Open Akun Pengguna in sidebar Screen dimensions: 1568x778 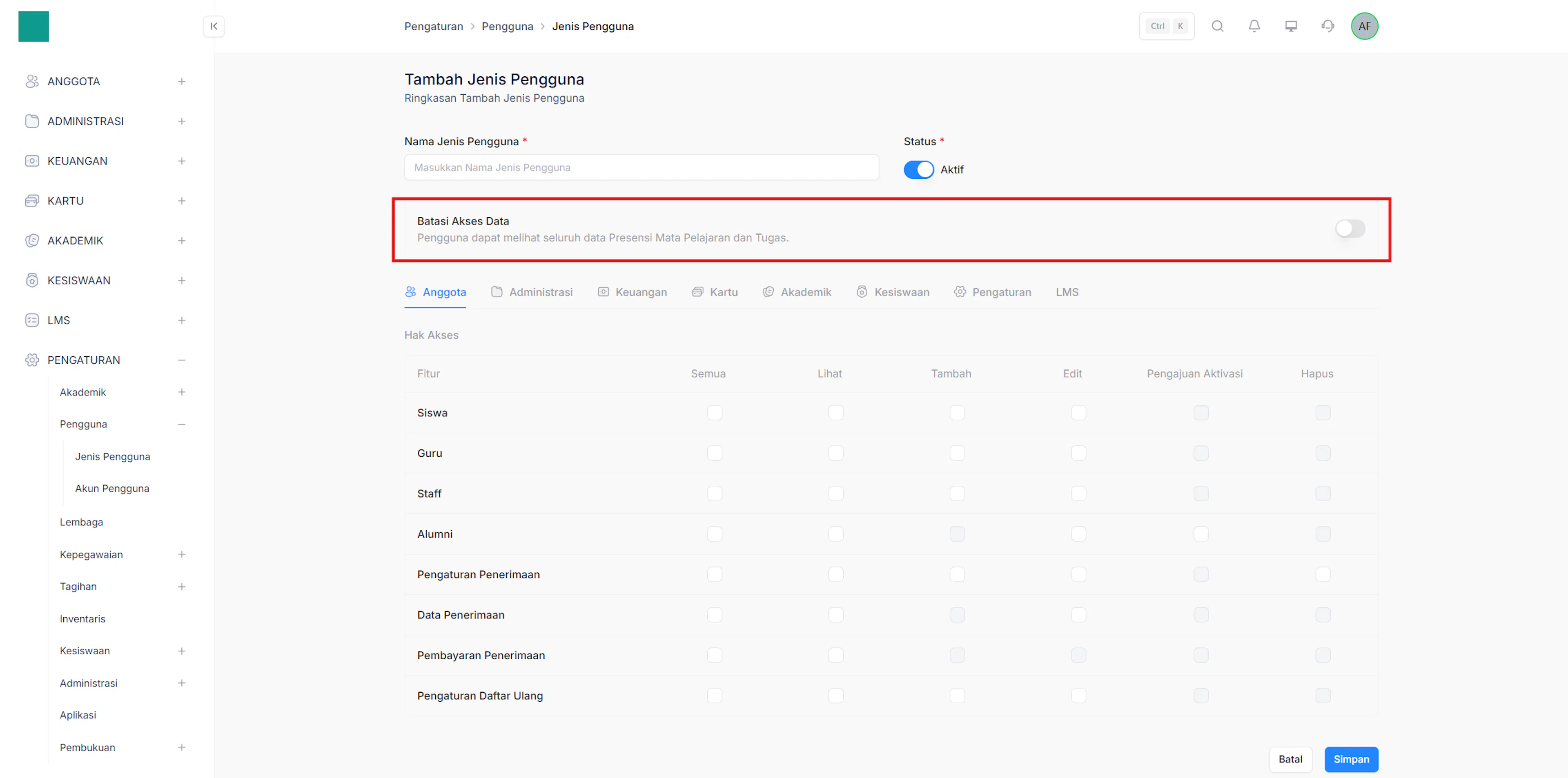112,489
